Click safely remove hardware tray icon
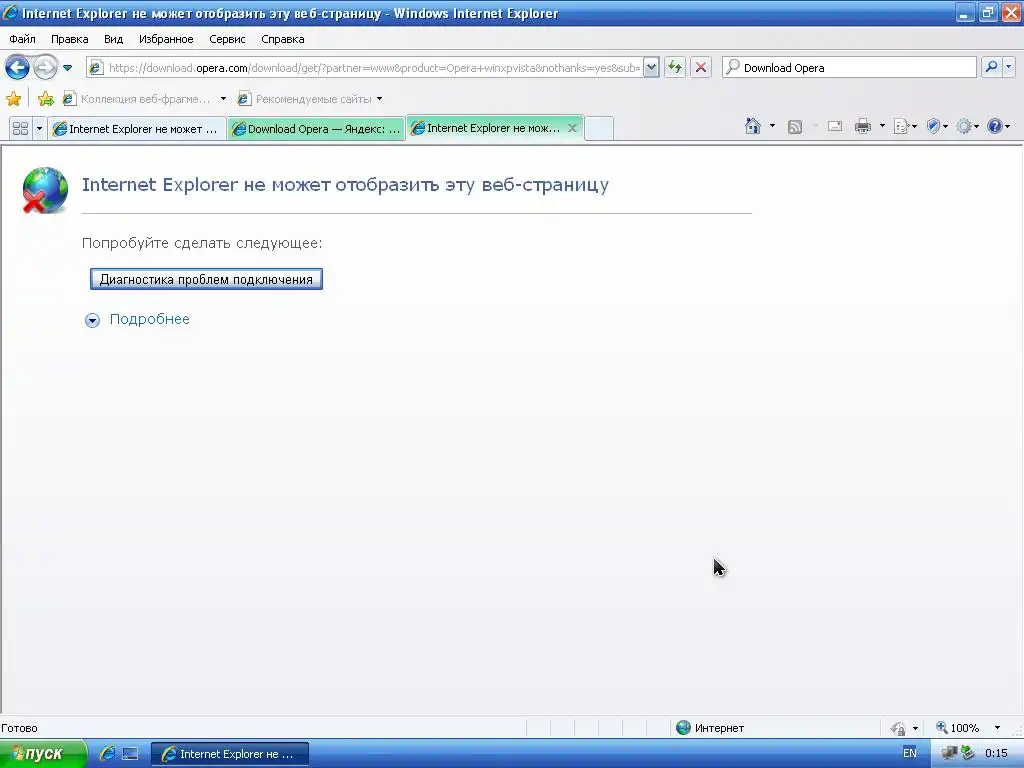This screenshot has width=1024, height=768. pos(967,754)
